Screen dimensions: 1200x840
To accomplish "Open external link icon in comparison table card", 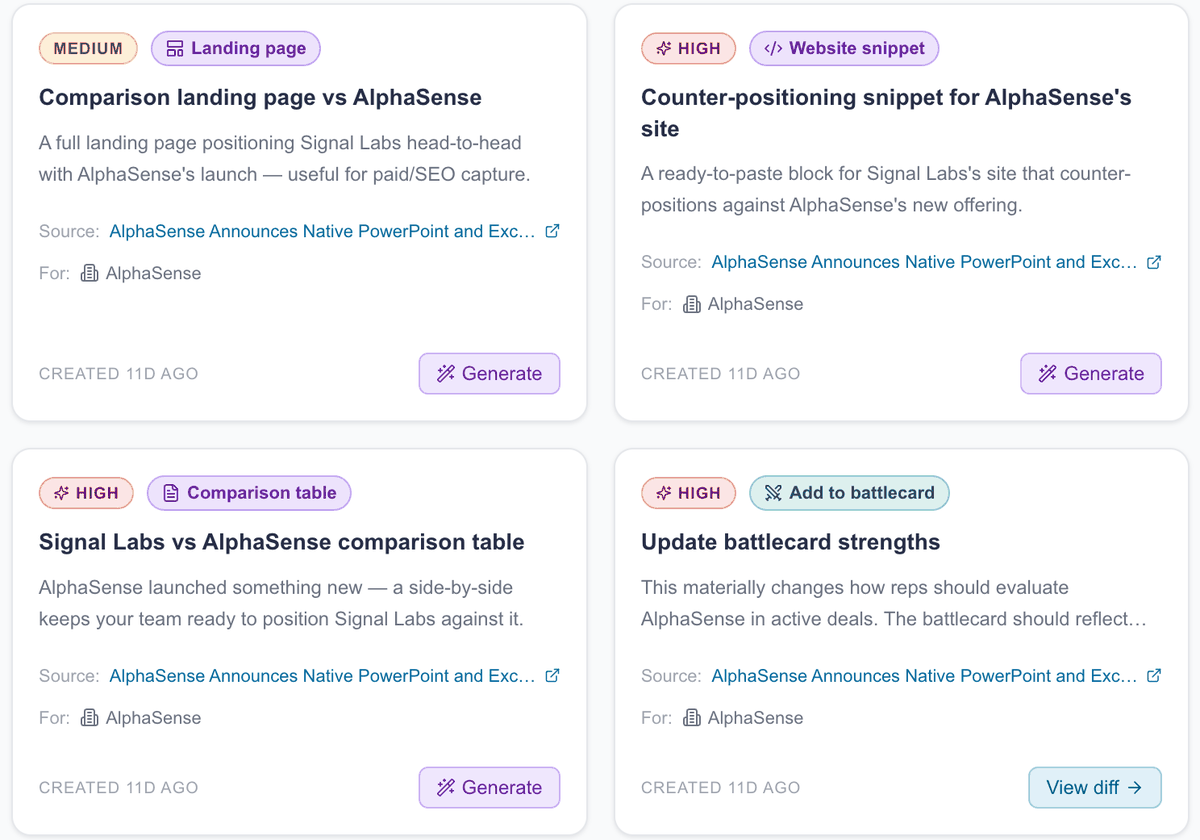I will coord(552,676).
